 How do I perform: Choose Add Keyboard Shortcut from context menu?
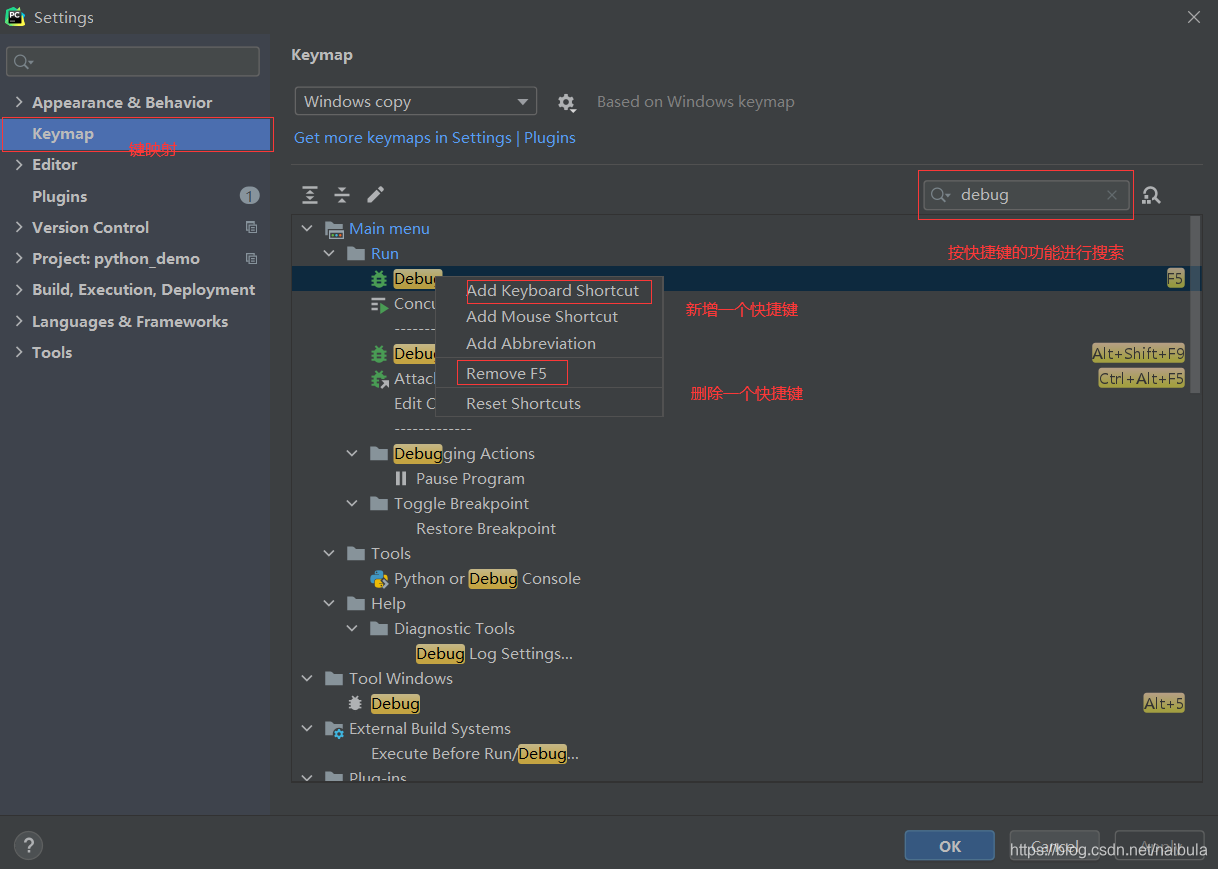(x=549, y=291)
